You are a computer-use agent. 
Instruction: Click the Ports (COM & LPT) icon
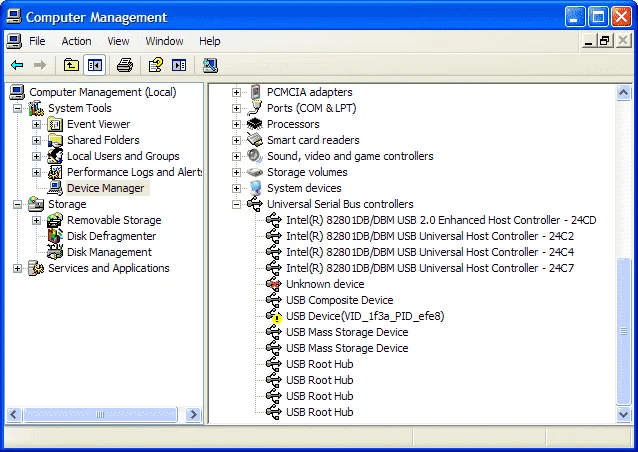click(x=255, y=108)
